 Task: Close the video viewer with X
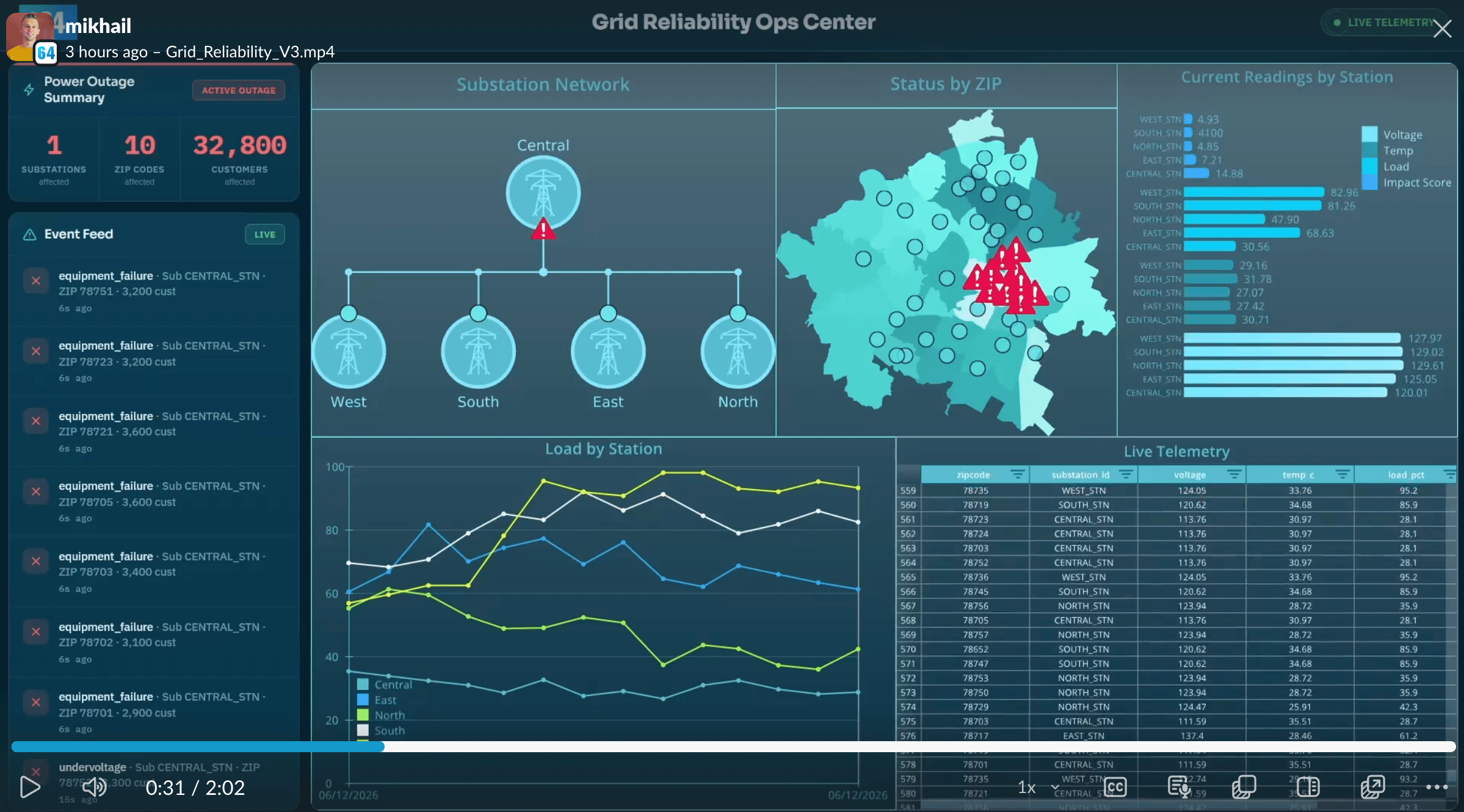[1442, 29]
